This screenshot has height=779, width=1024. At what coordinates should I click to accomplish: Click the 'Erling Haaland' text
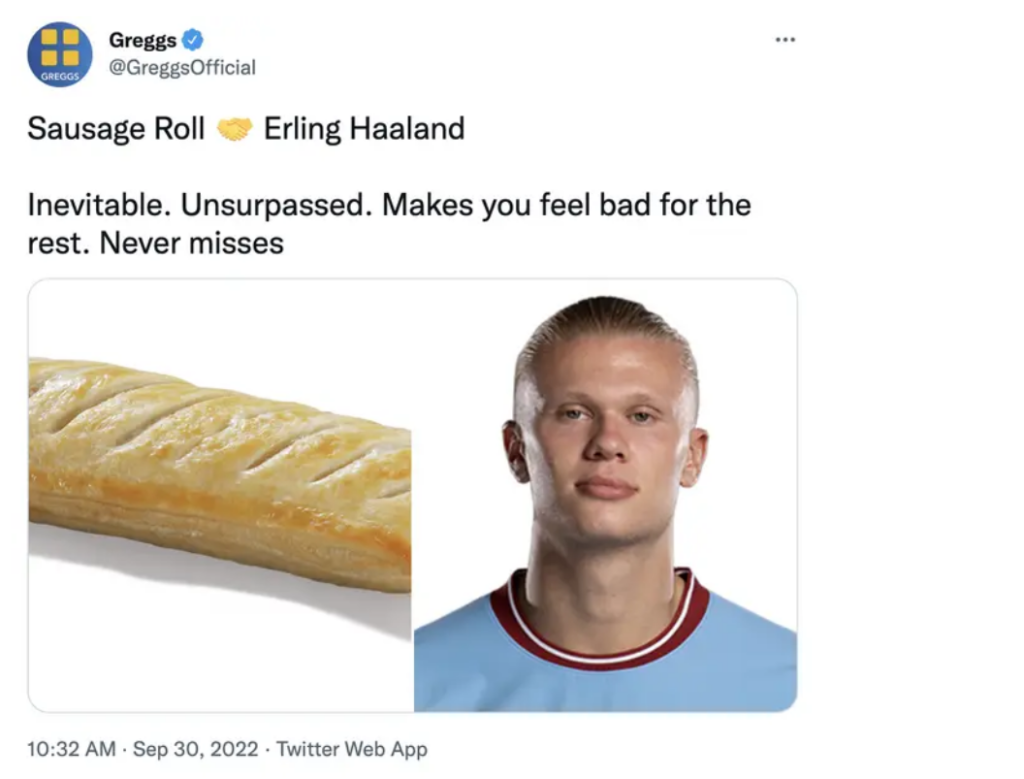pos(364,129)
